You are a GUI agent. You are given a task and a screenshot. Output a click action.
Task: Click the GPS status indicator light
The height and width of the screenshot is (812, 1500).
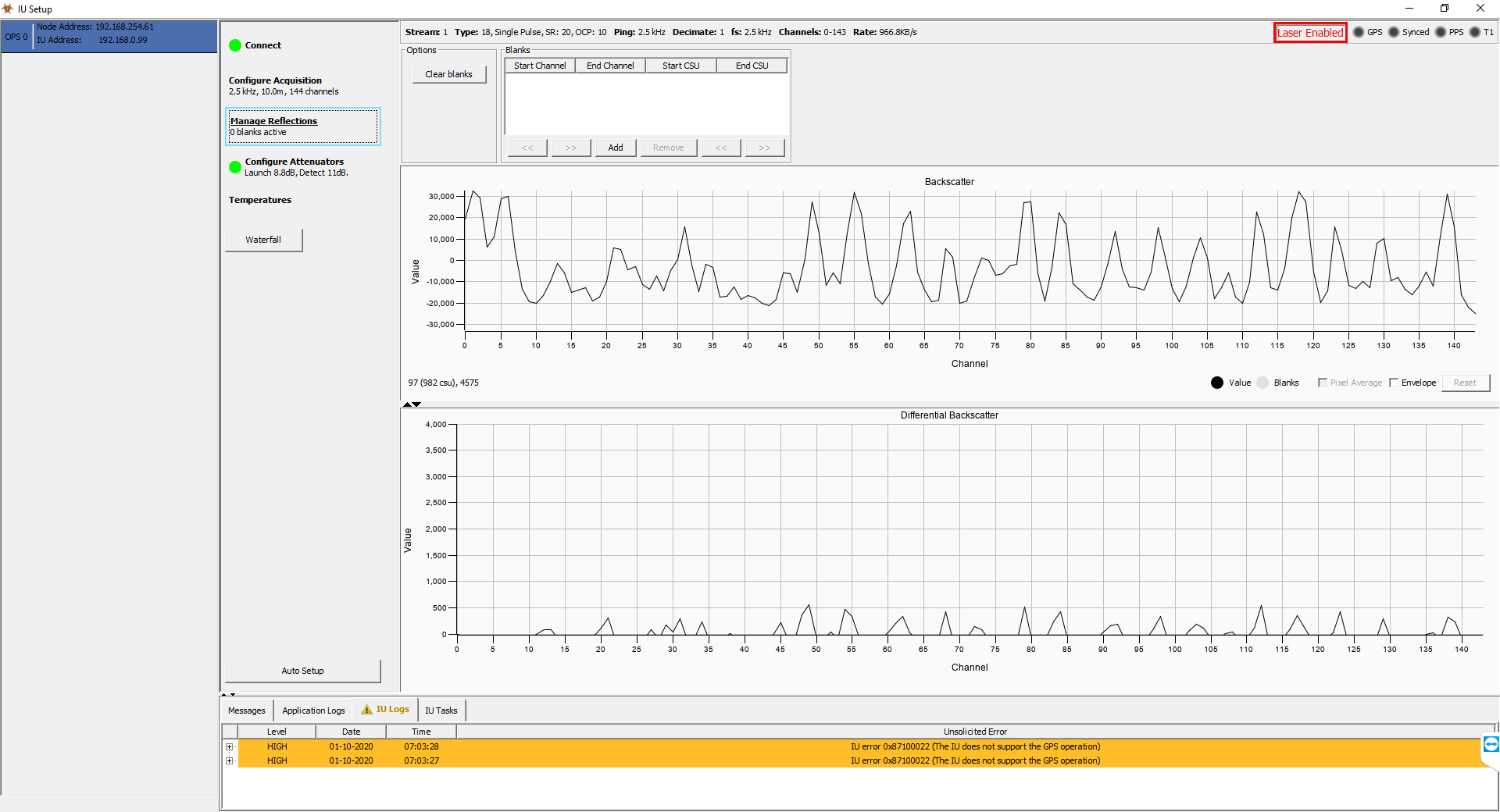pos(1359,32)
